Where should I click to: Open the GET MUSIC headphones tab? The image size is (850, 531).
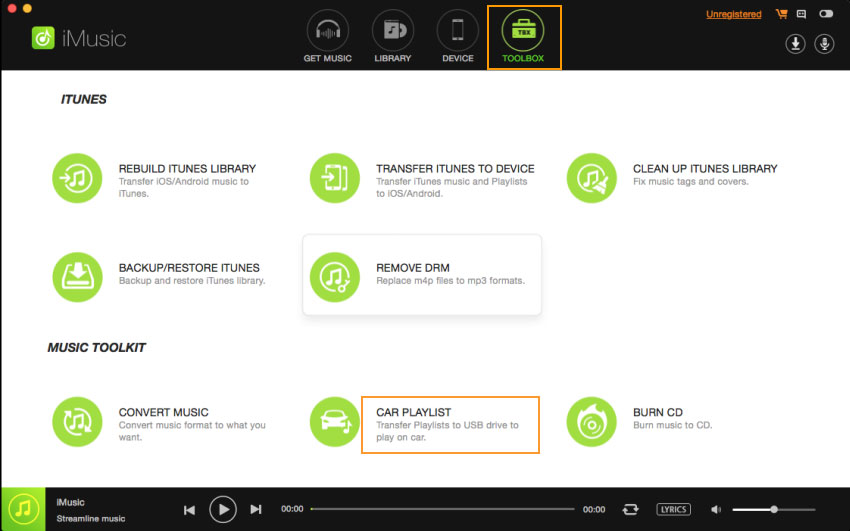click(x=327, y=37)
